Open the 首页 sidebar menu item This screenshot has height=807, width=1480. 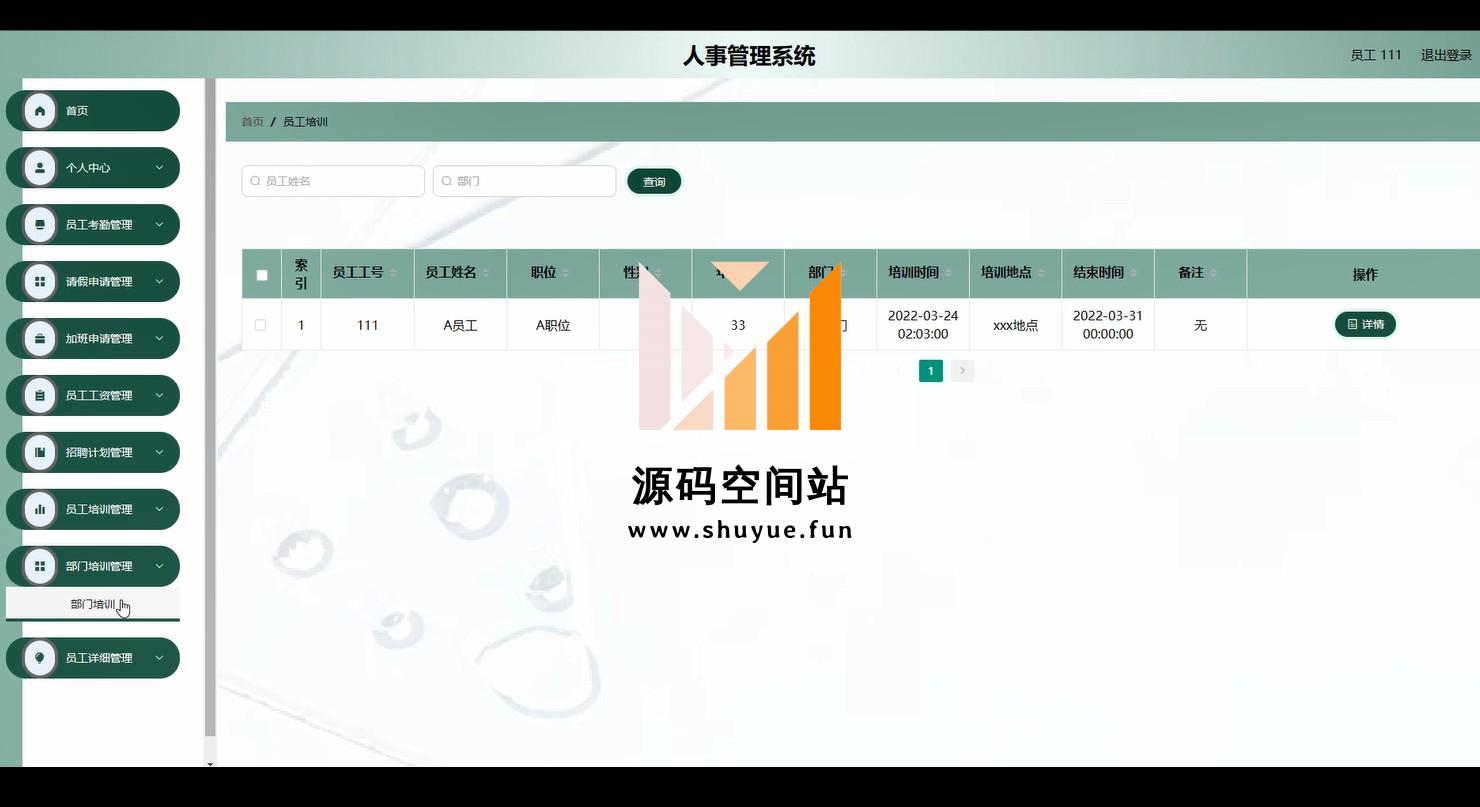click(x=93, y=111)
